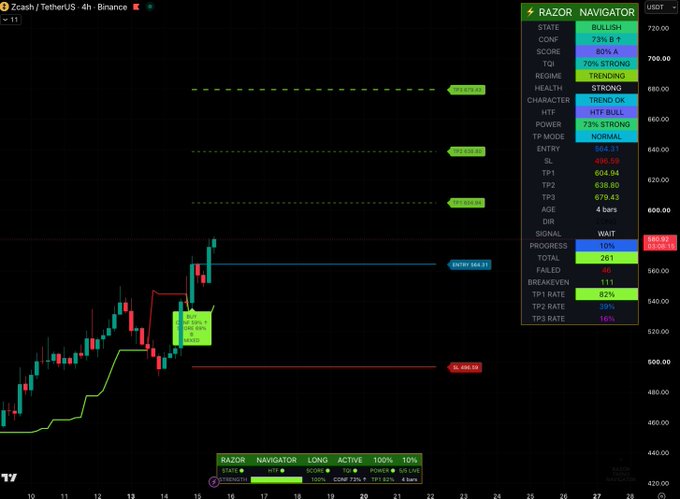Click the red flag icon beside Binance
This screenshot has width=680, height=499.
pos(136,7)
